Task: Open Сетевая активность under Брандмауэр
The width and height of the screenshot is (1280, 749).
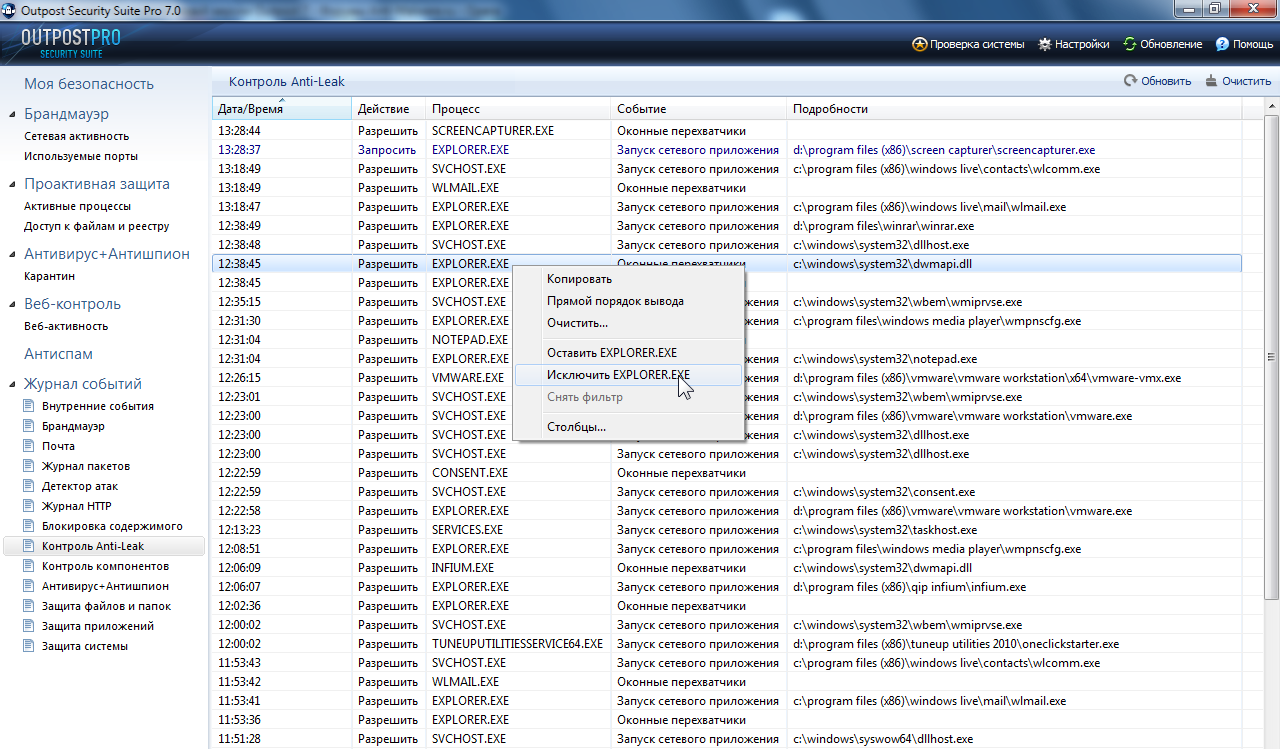Action: pyautogui.click(x=77, y=136)
